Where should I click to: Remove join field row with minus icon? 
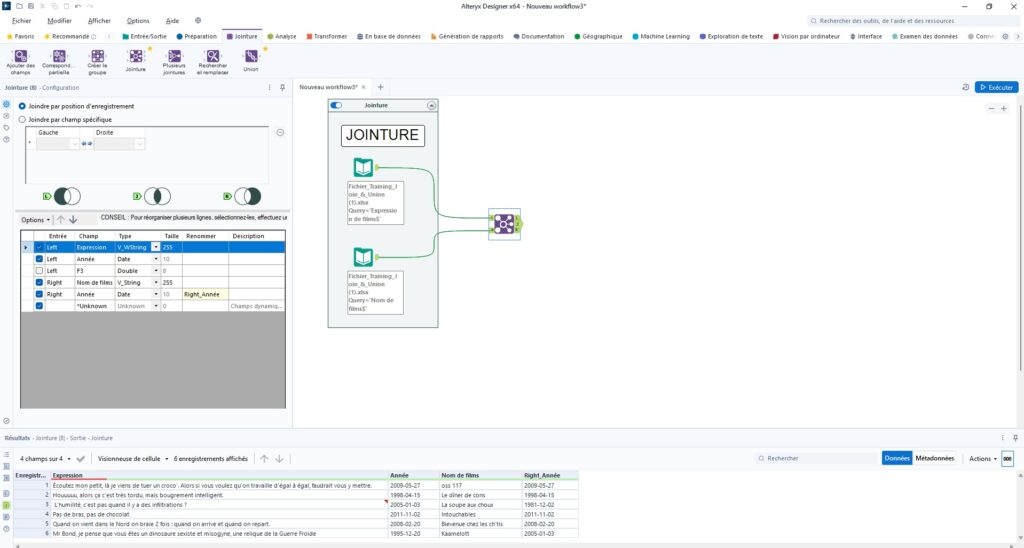click(280, 133)
